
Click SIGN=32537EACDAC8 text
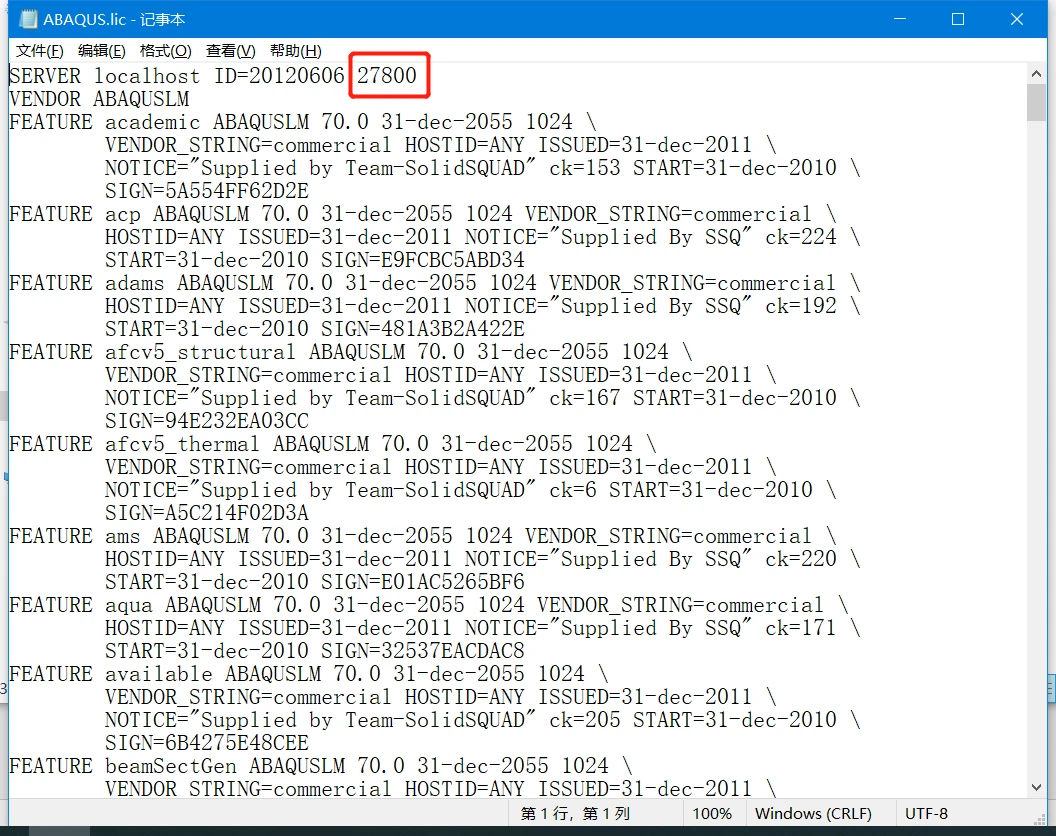422,651
